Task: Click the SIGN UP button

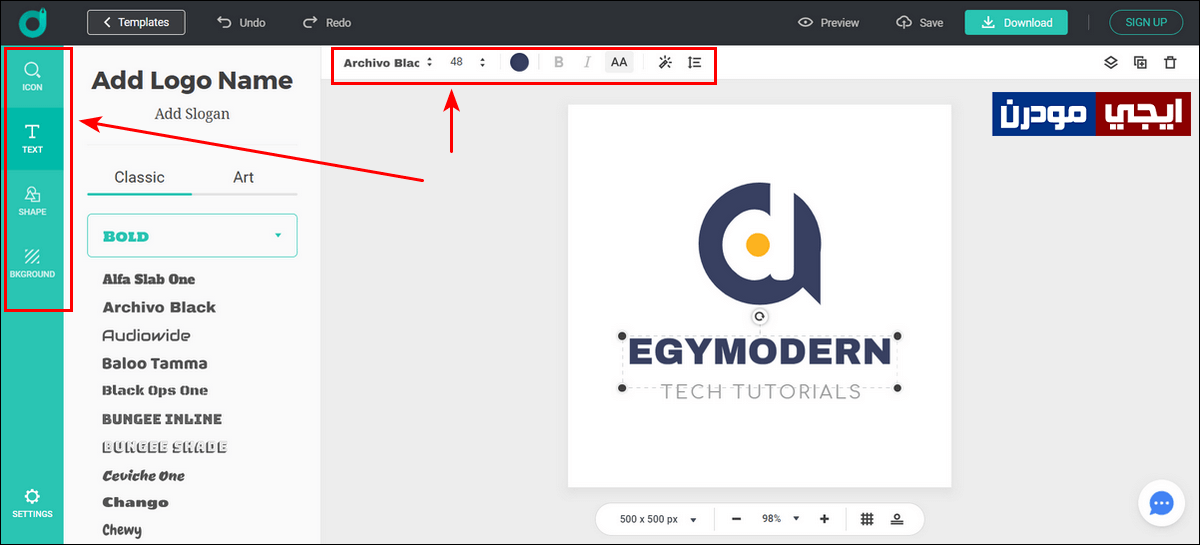Action: pos(1146,22)
